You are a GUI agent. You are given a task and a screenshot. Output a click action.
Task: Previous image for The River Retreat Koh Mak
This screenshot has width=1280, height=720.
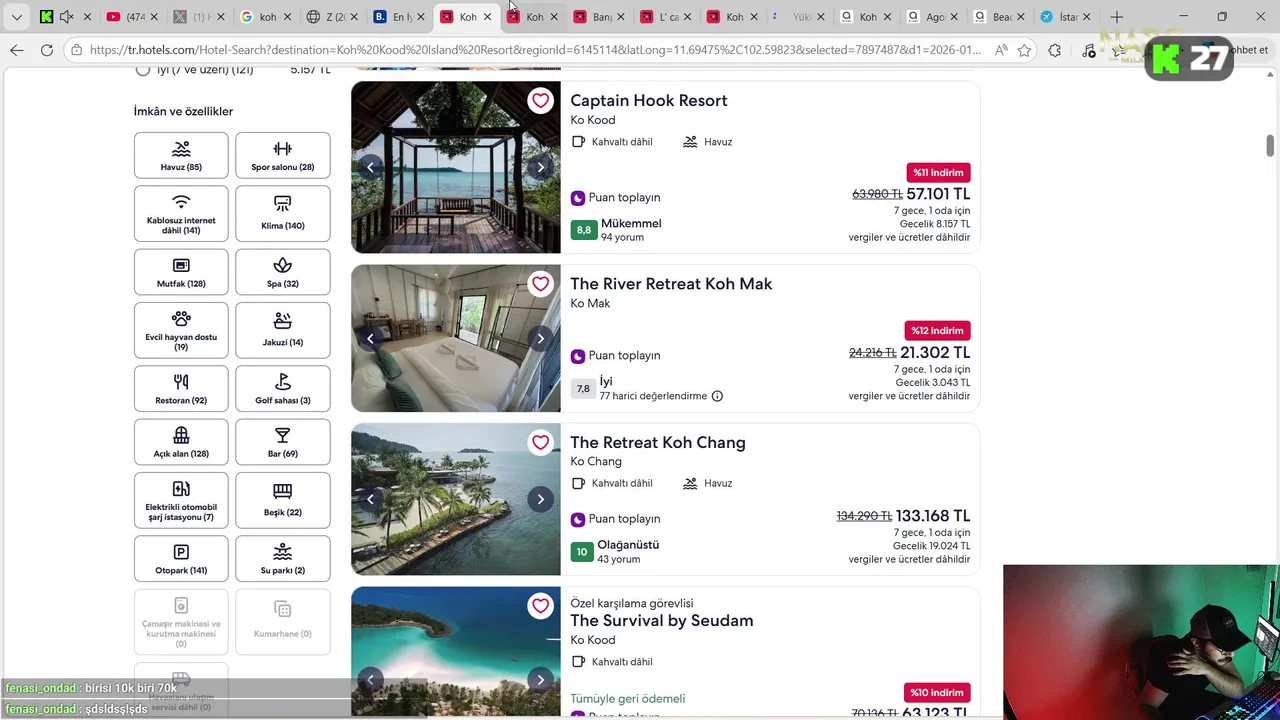coord(370,338)
